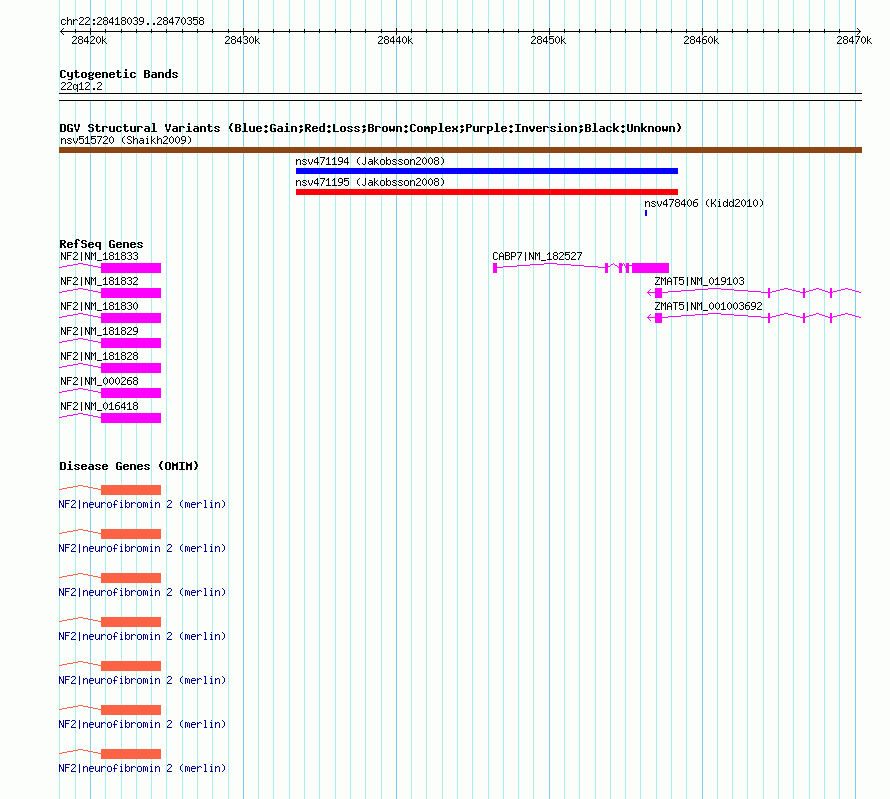Click the 28460k scale label
This screenshot has width=890, height=799.
point(701,40)
